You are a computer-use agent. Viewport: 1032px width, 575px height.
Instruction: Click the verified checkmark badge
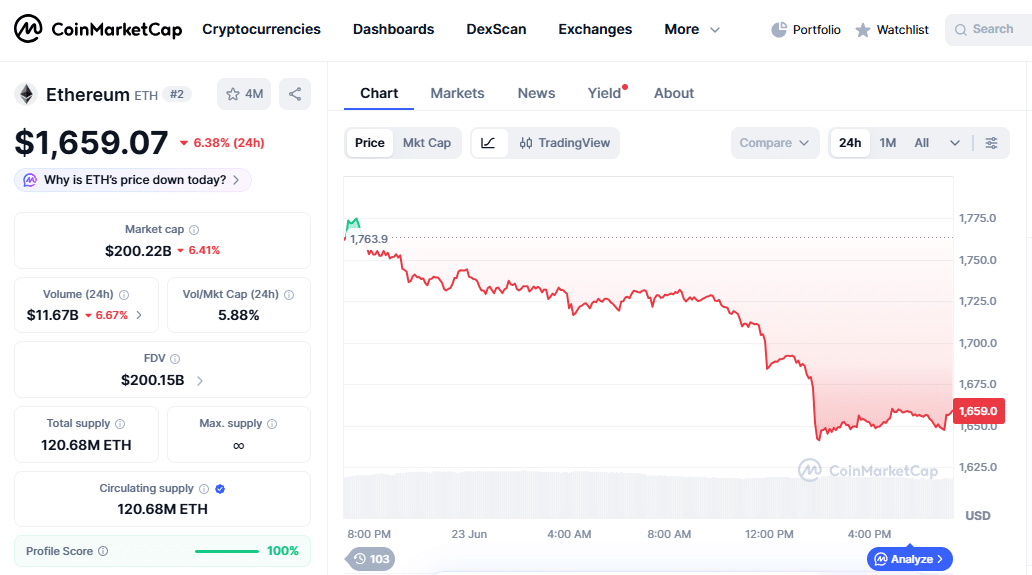click(220, 489)
